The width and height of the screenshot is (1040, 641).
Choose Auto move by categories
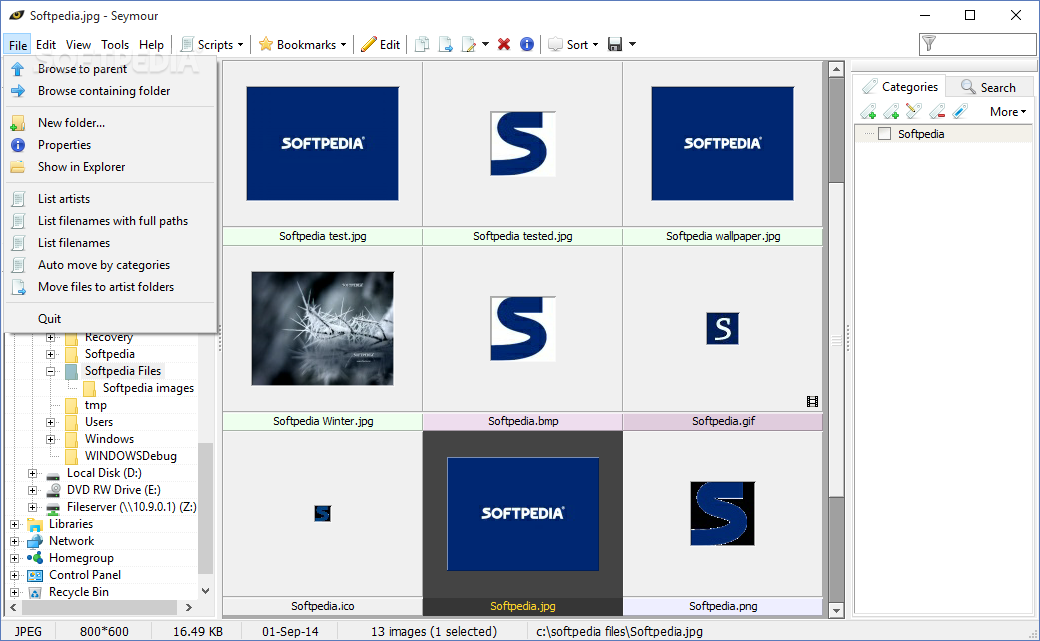[x=110, y=265]
